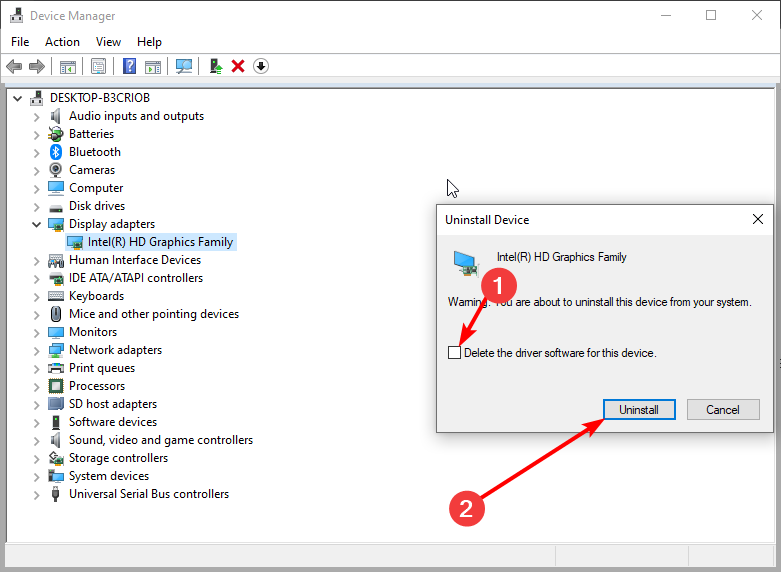Click the Forward arrow toolbar icon
This screenshot has height=572, width=781.
[37, 66]
